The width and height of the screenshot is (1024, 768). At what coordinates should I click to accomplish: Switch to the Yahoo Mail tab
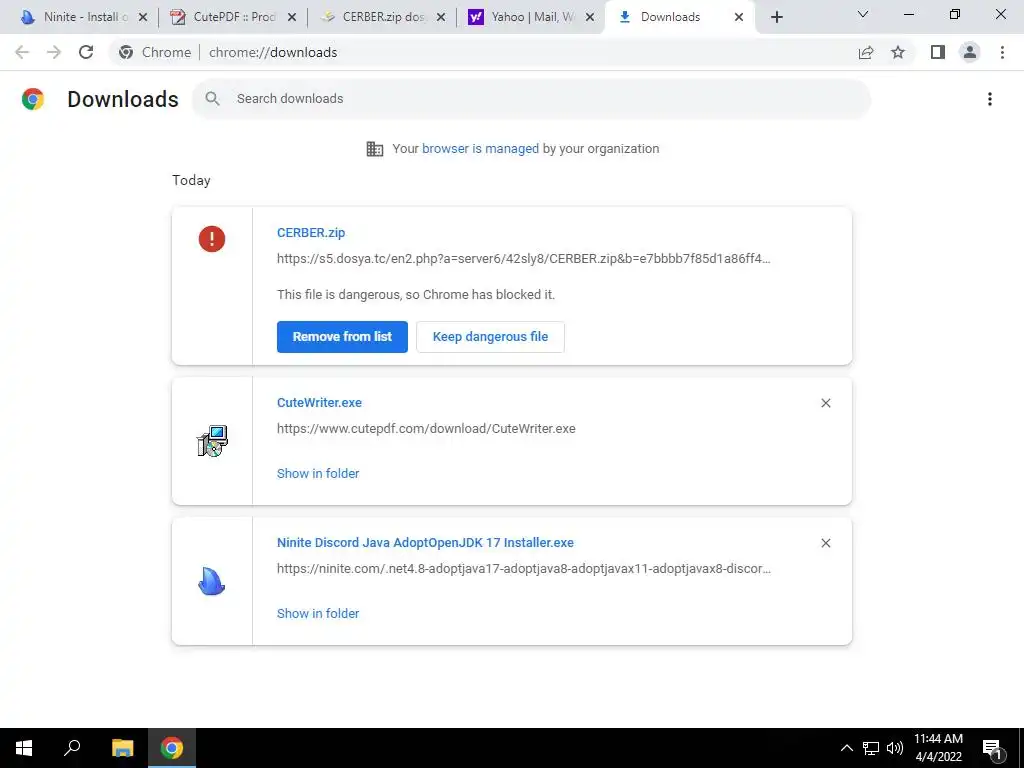532,17
